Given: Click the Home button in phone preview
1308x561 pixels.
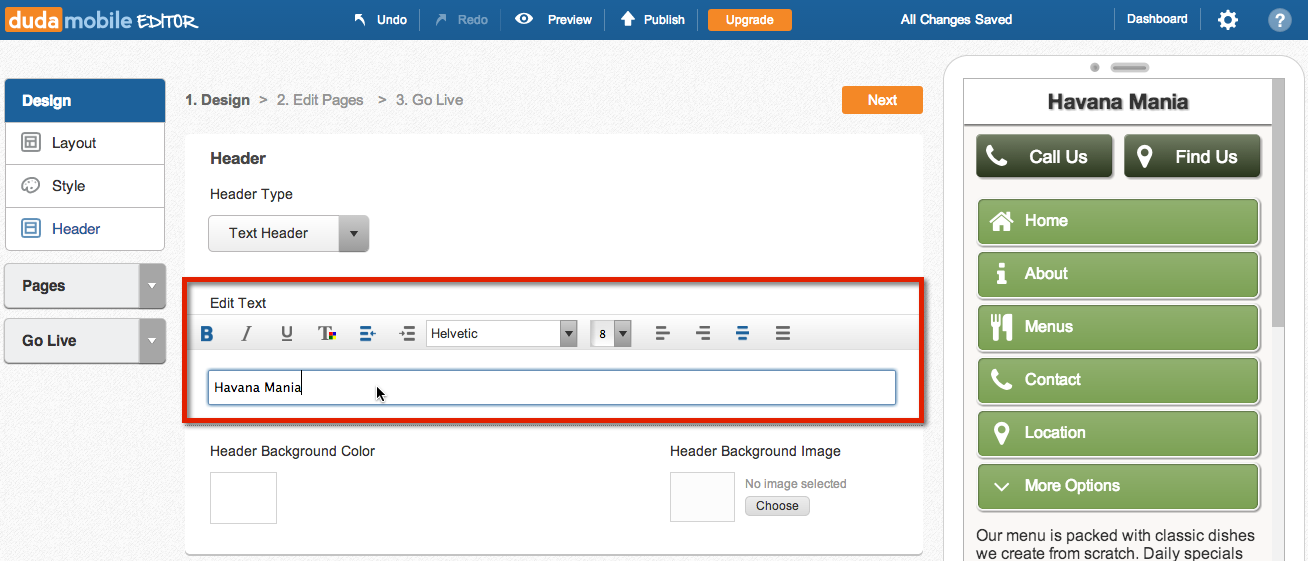Looking at the screenshot, I should coord(1118,221).
